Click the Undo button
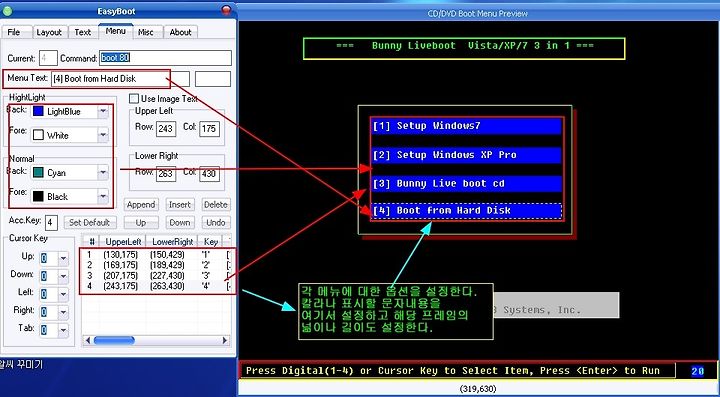Viewport: 720px width, 397px height. pyautogui.click(x=215, y=223)
